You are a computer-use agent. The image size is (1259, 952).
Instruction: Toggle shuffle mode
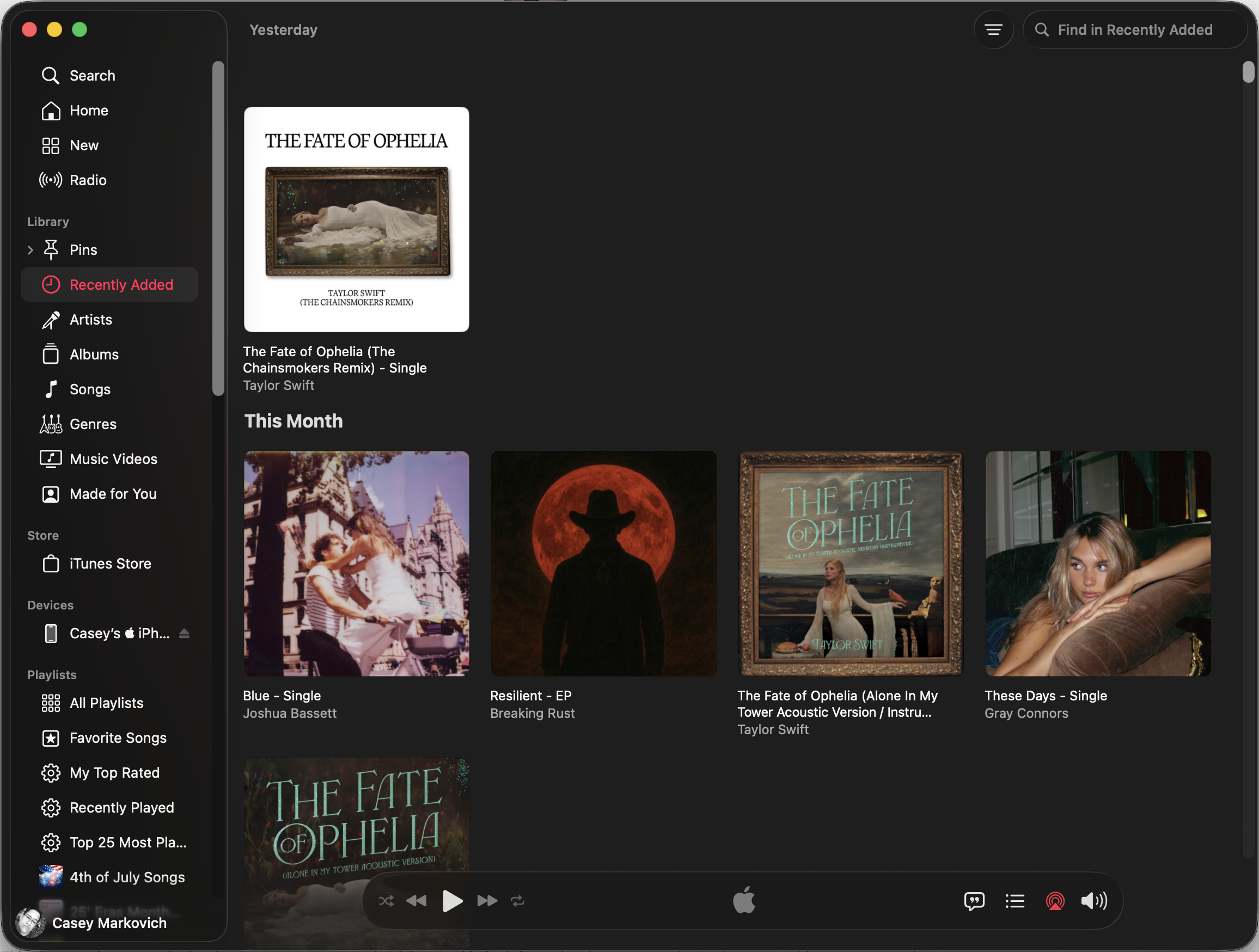point(386,901)
